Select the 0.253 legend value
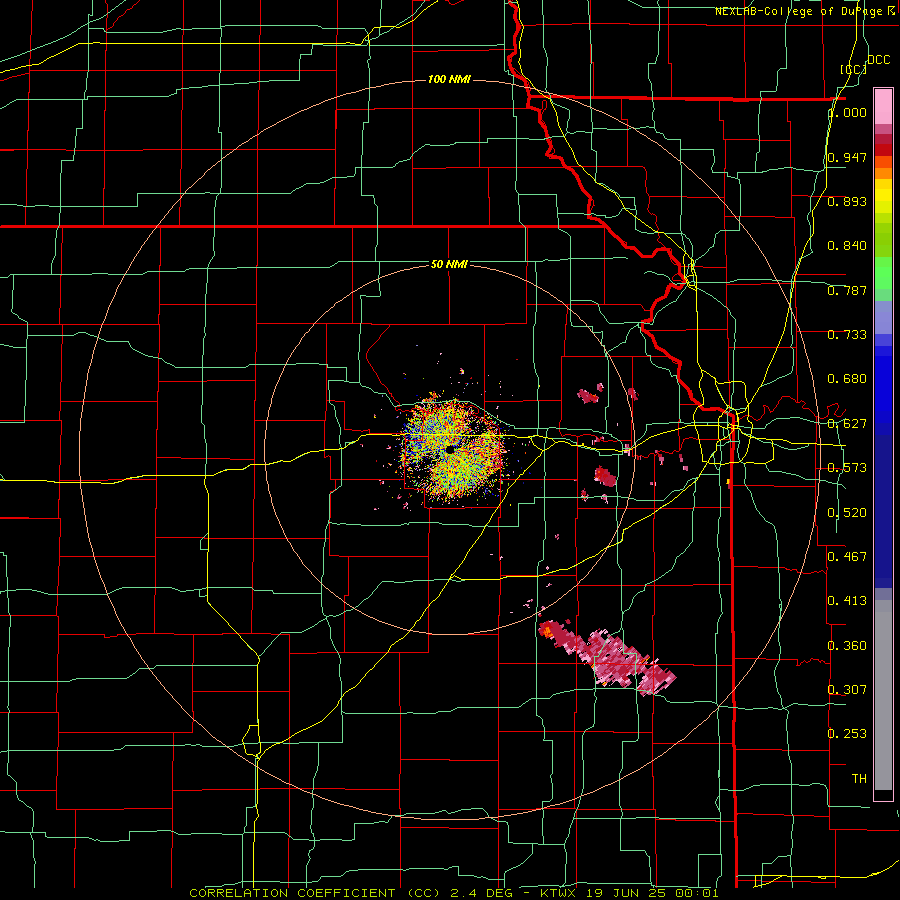Screen dimensions: 900x900 (847, 734)
